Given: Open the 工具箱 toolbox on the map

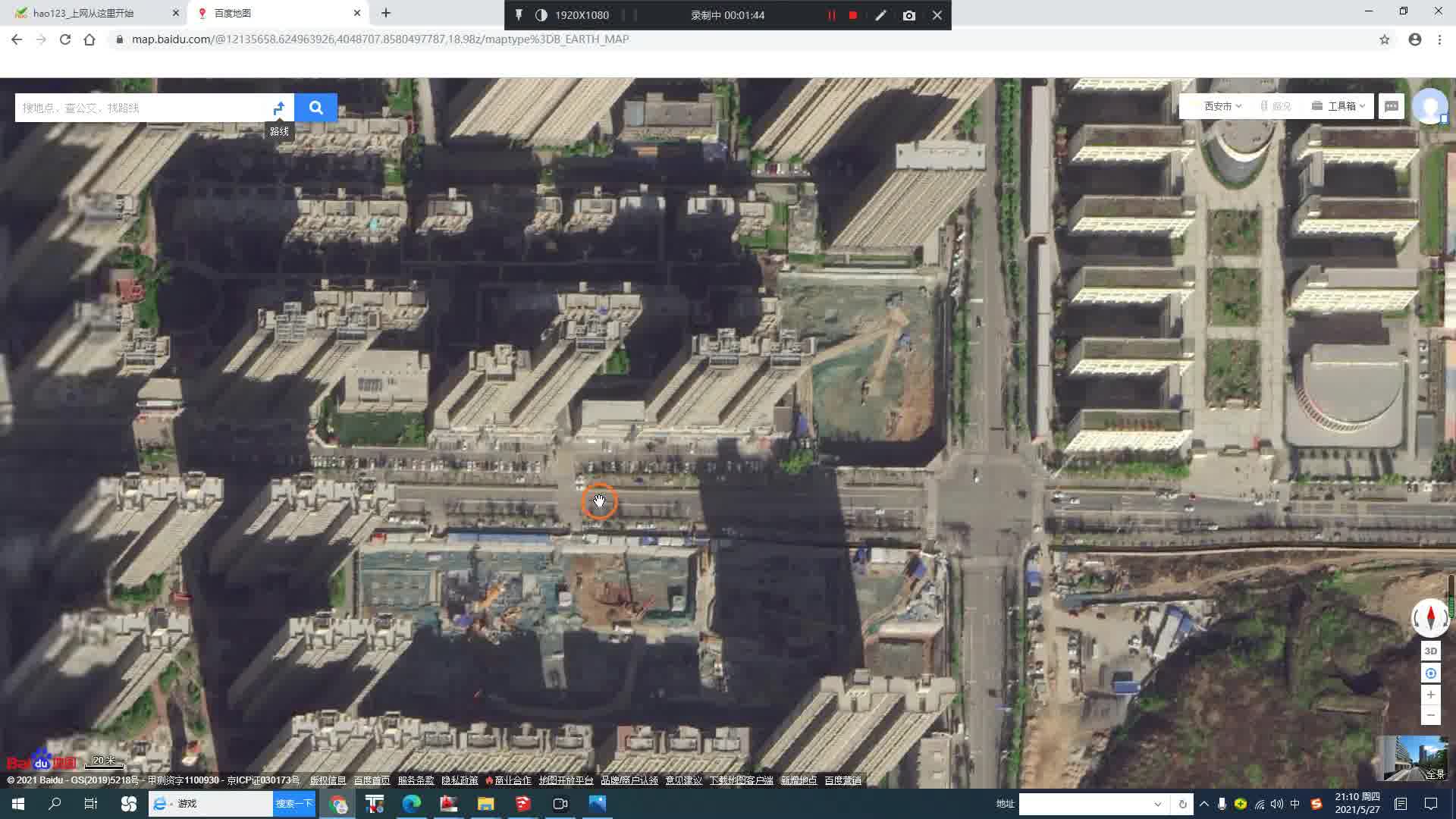Looking at the screenshot, I should click(x=1344, y=106).
